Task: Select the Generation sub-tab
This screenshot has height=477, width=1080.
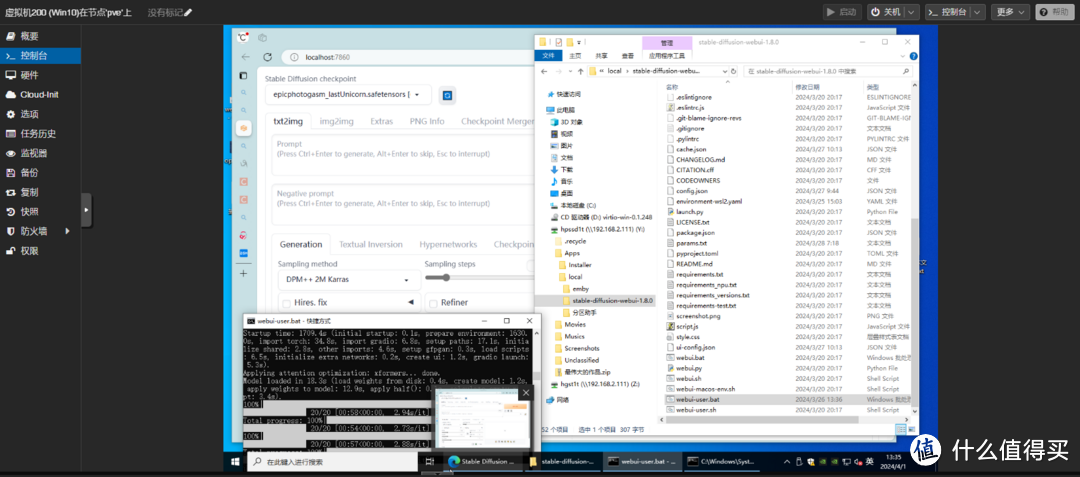Action: coord(301,244)
